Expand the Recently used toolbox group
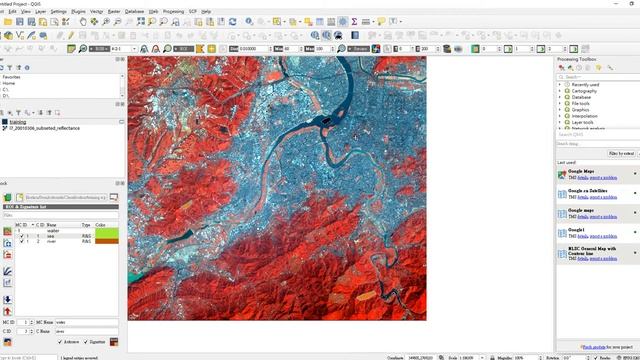Screen dimensions: 640x360 coord(560,84)
